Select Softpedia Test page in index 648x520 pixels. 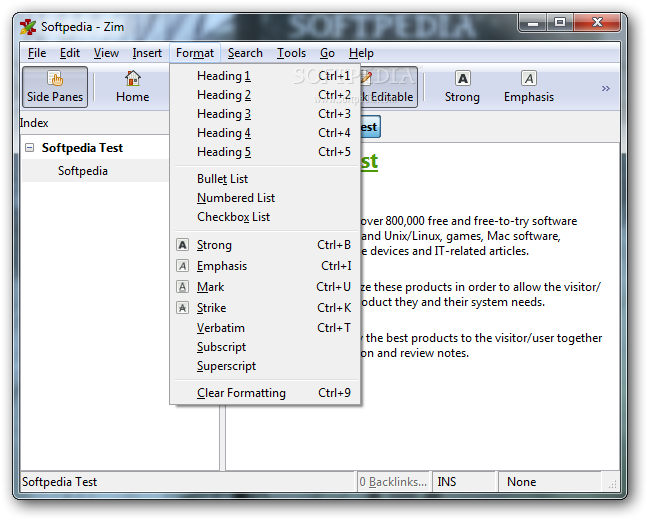pos(82,148)
